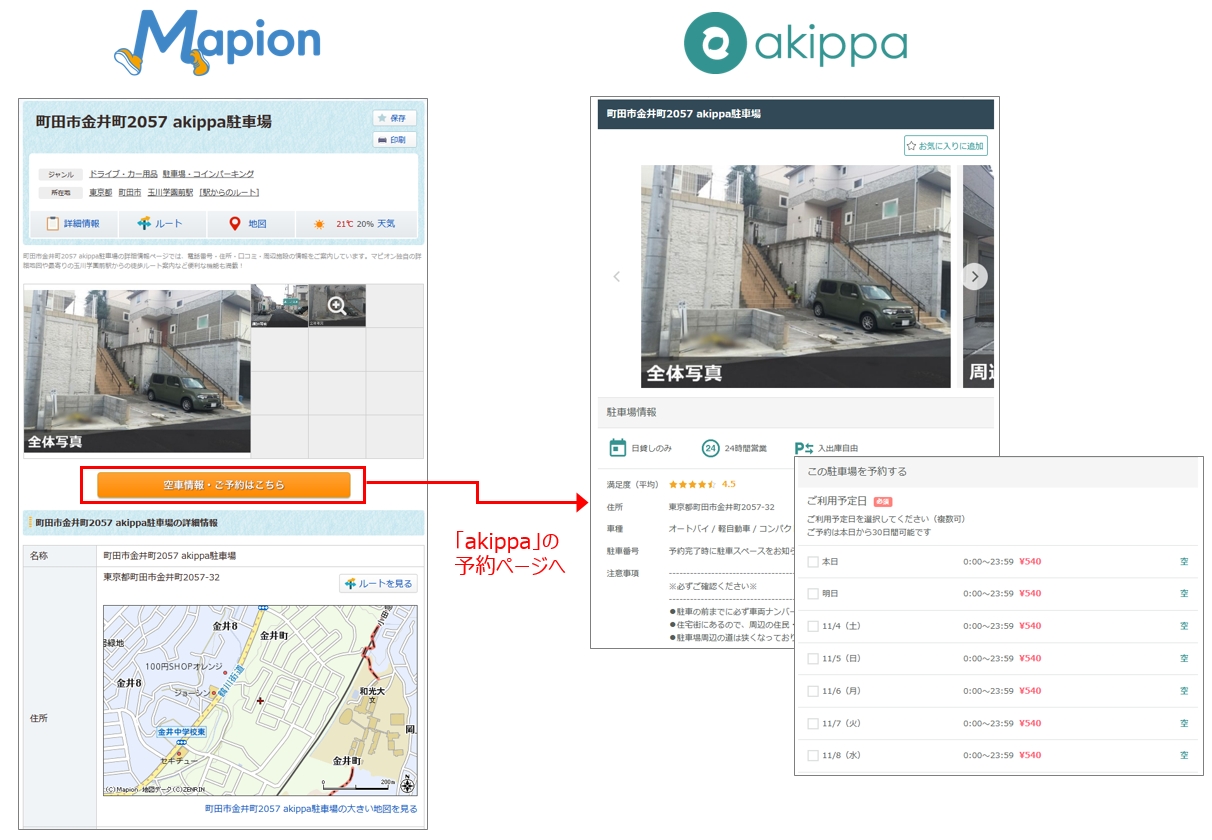Click the Mapion 保存 (save) button

pyautogui.click(x=394, y=118)
